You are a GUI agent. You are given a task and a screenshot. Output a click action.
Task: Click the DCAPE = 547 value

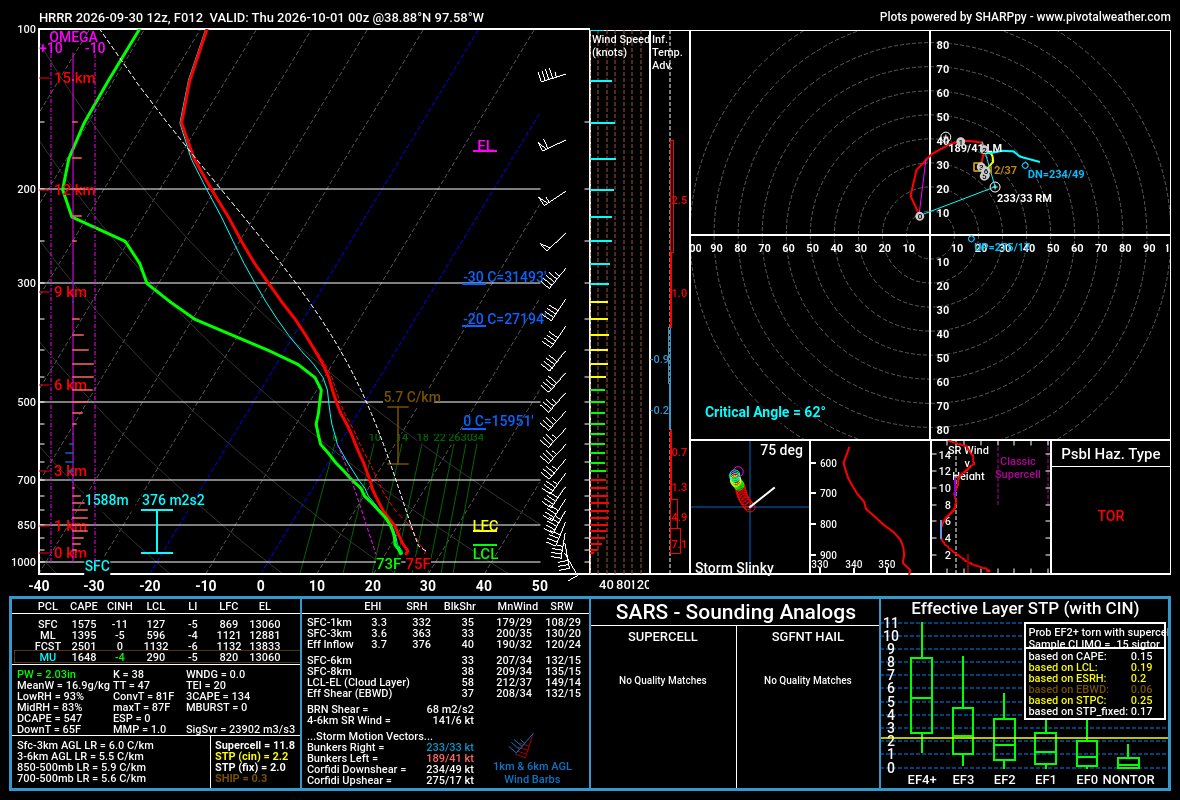[50, 718]
